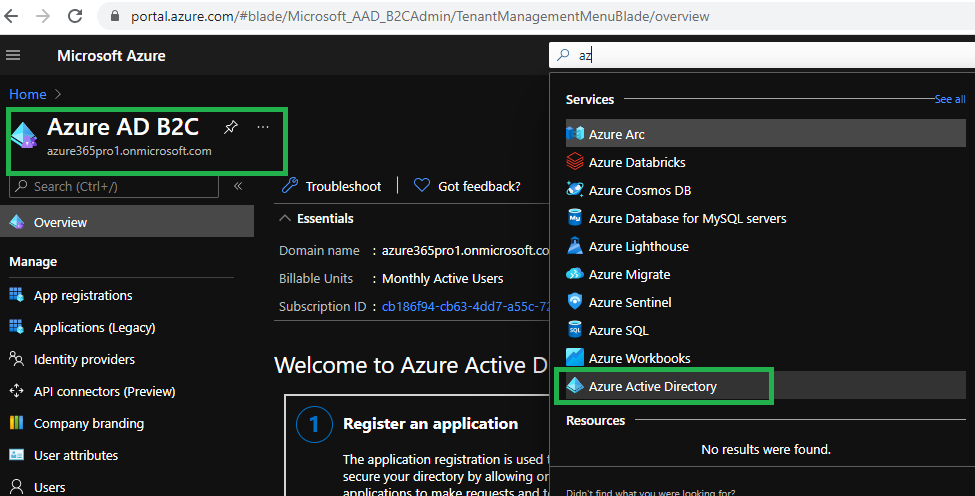Click Microsoft Azure portal title
975x496 pixels.
(x=111, y=55)
